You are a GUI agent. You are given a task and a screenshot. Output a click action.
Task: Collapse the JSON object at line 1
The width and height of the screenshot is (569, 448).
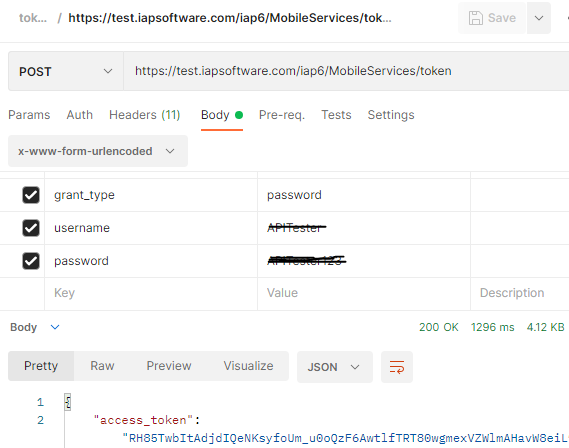(67, 402)
